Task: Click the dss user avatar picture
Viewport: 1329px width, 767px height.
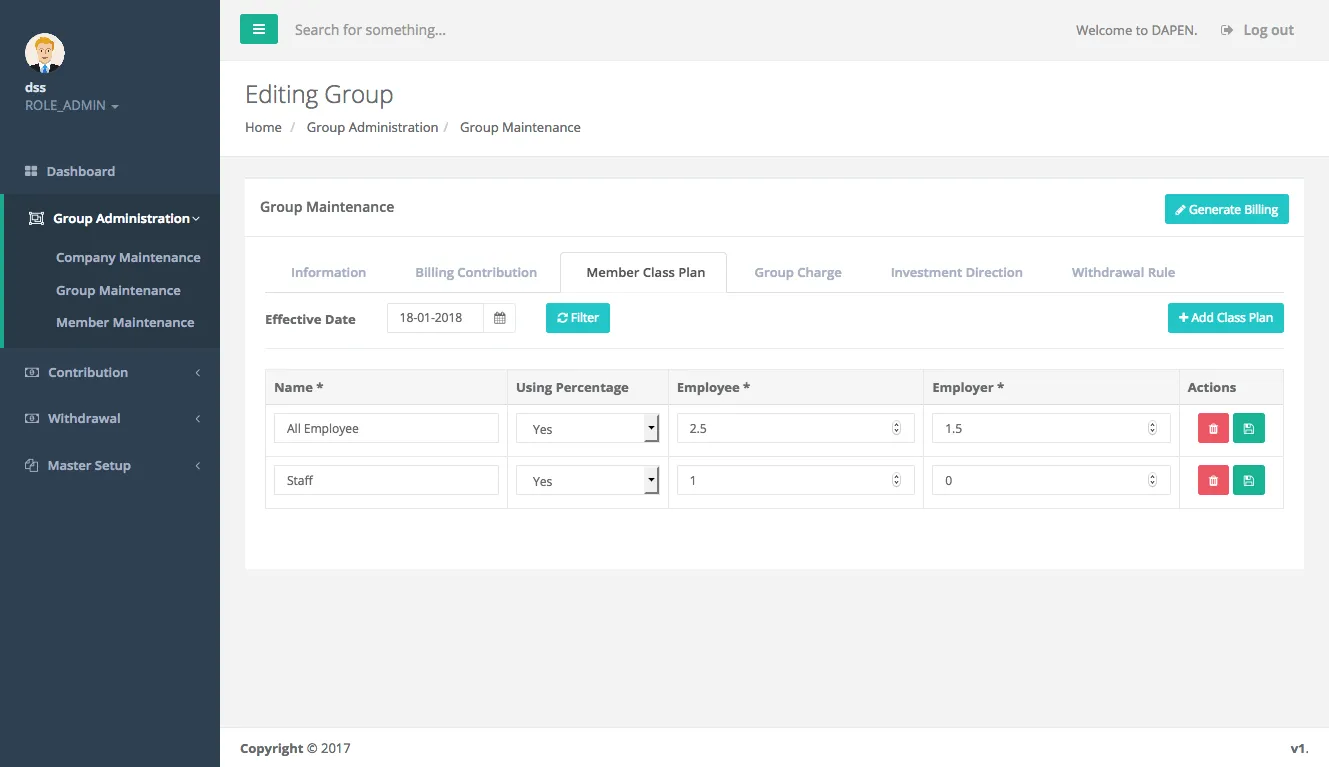Action: click(45, 53)
